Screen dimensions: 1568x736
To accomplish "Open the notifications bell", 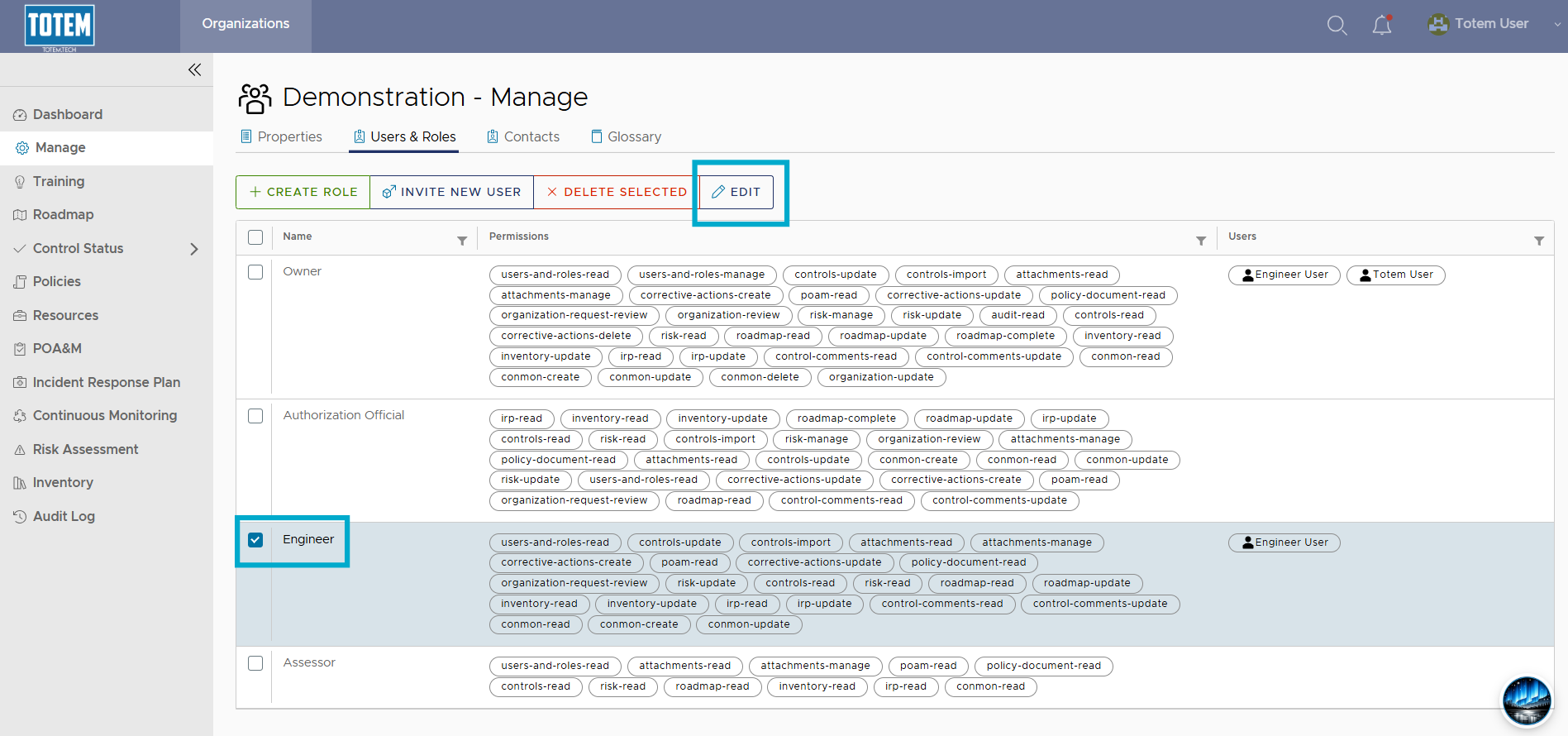I will point(1382,25).
